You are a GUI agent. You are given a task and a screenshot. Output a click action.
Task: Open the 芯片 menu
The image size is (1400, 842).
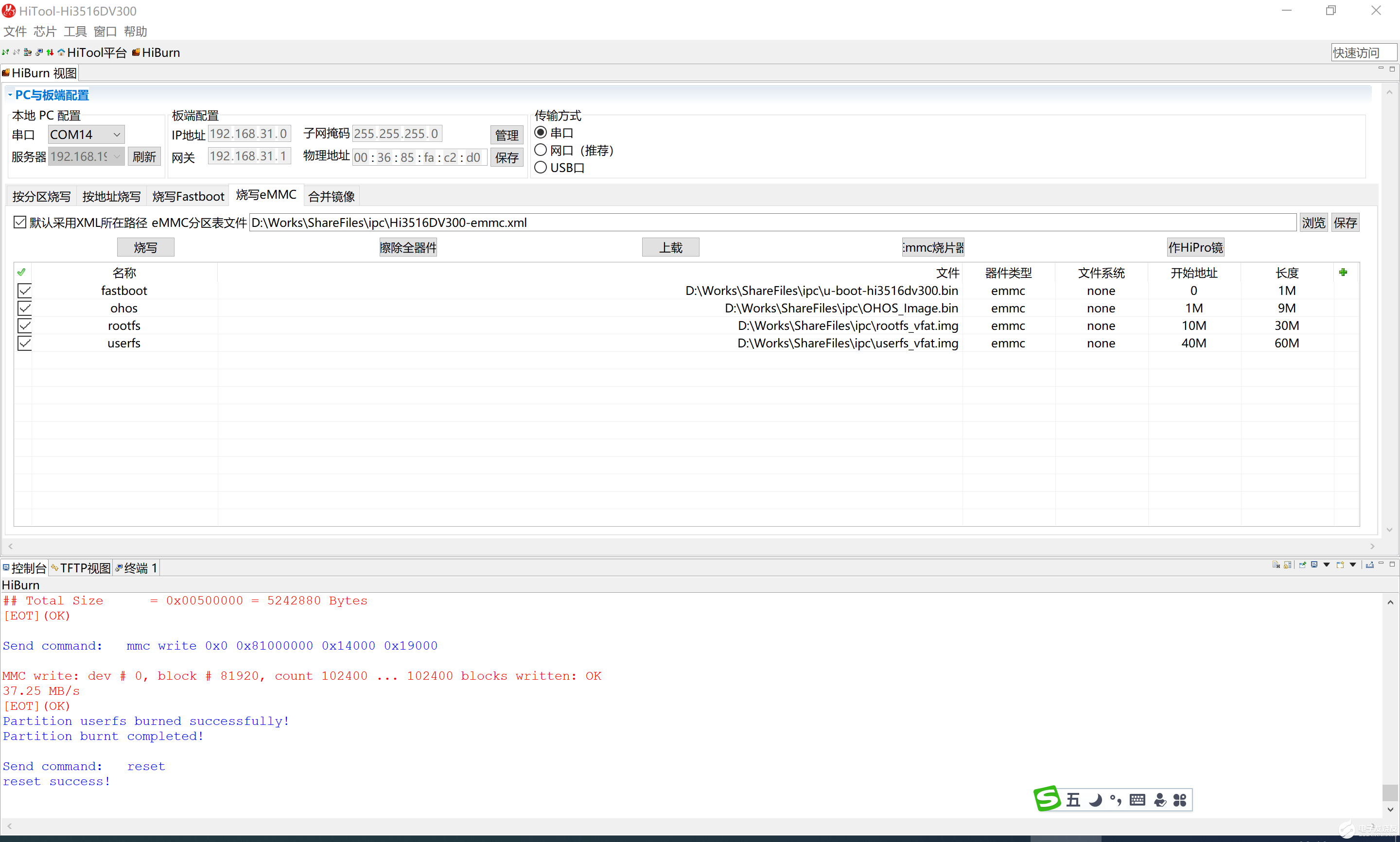coord(45,31)
